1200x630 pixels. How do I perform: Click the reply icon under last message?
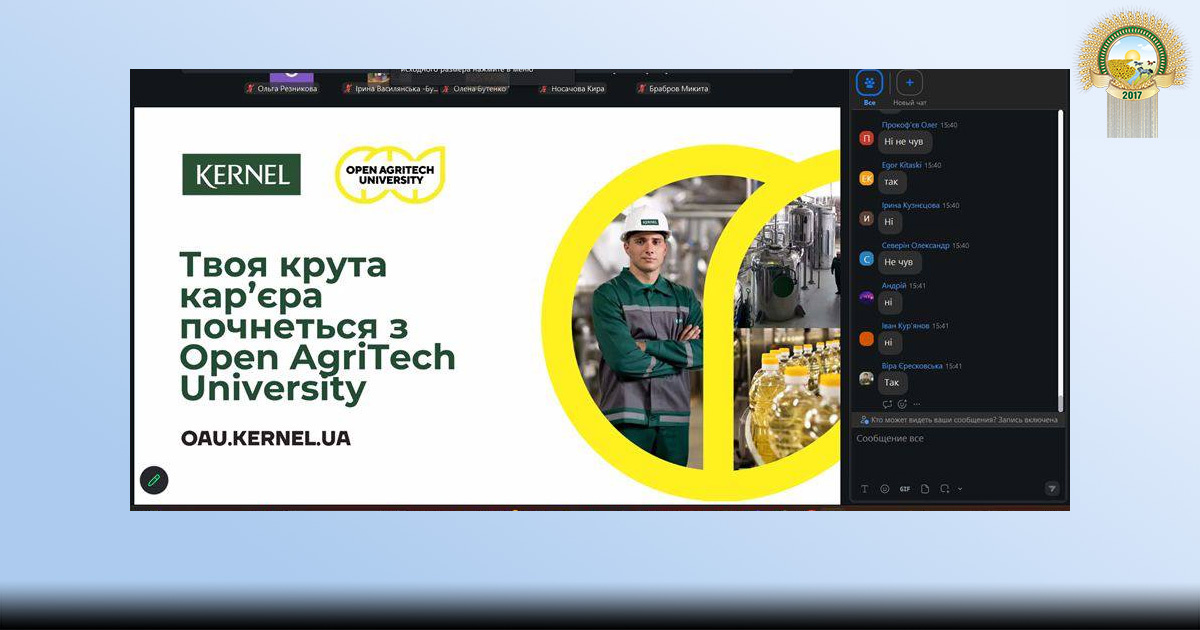[887, 404]
